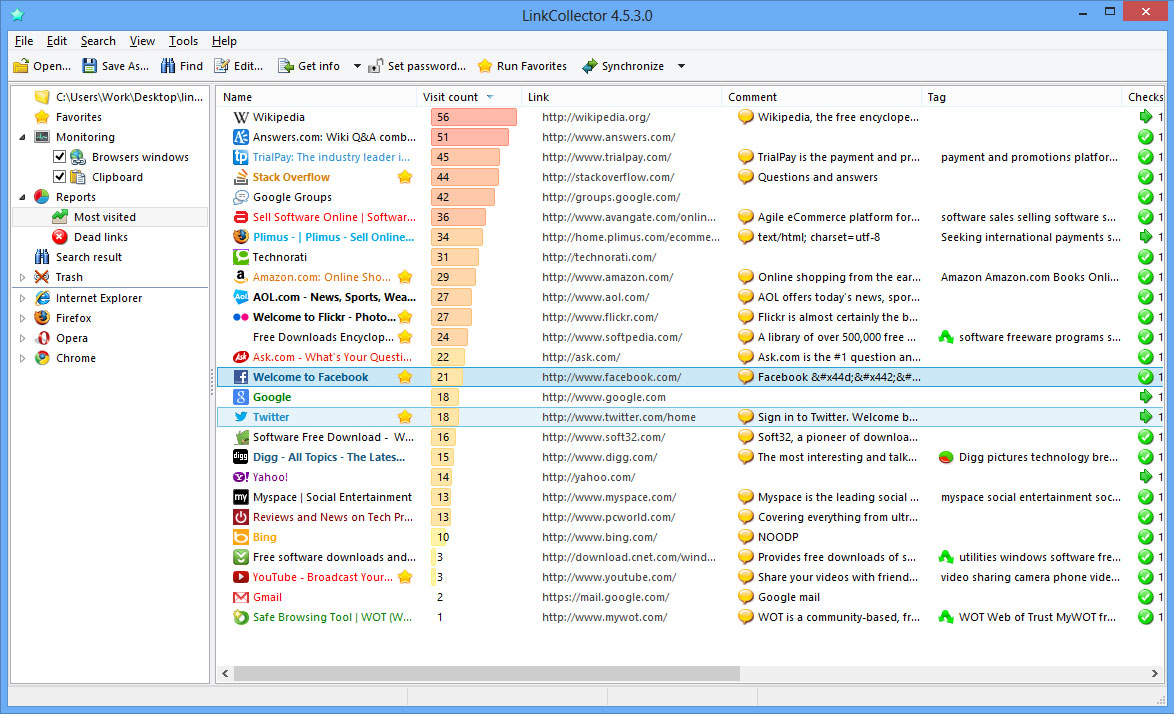Viewport: 1174px width, 714px height.
Task: Uncheck the Browsers windows monitoring option
Action: click(57, 157)
